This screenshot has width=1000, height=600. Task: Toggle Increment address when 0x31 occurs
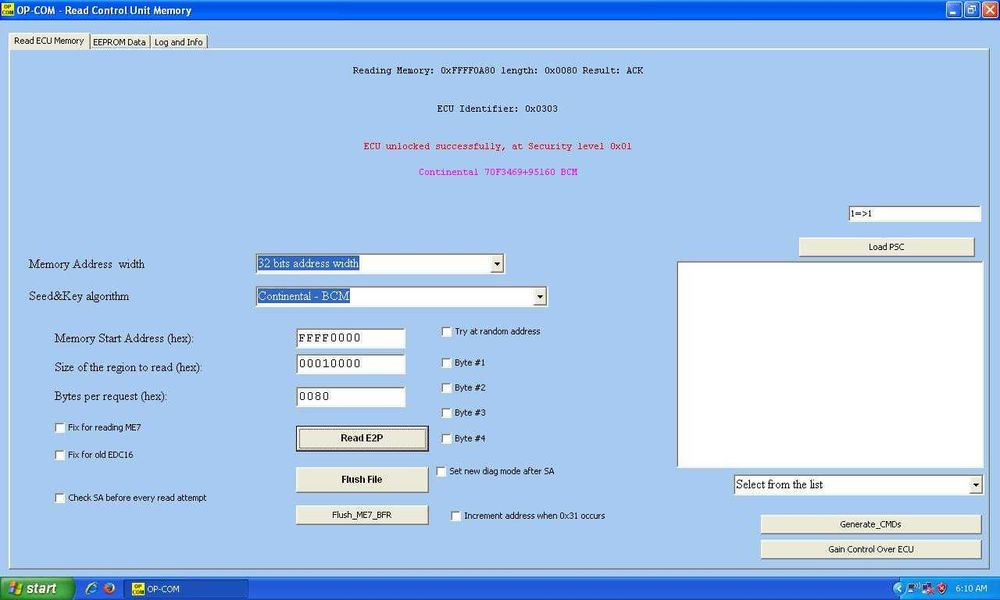[x=456, y=516]
